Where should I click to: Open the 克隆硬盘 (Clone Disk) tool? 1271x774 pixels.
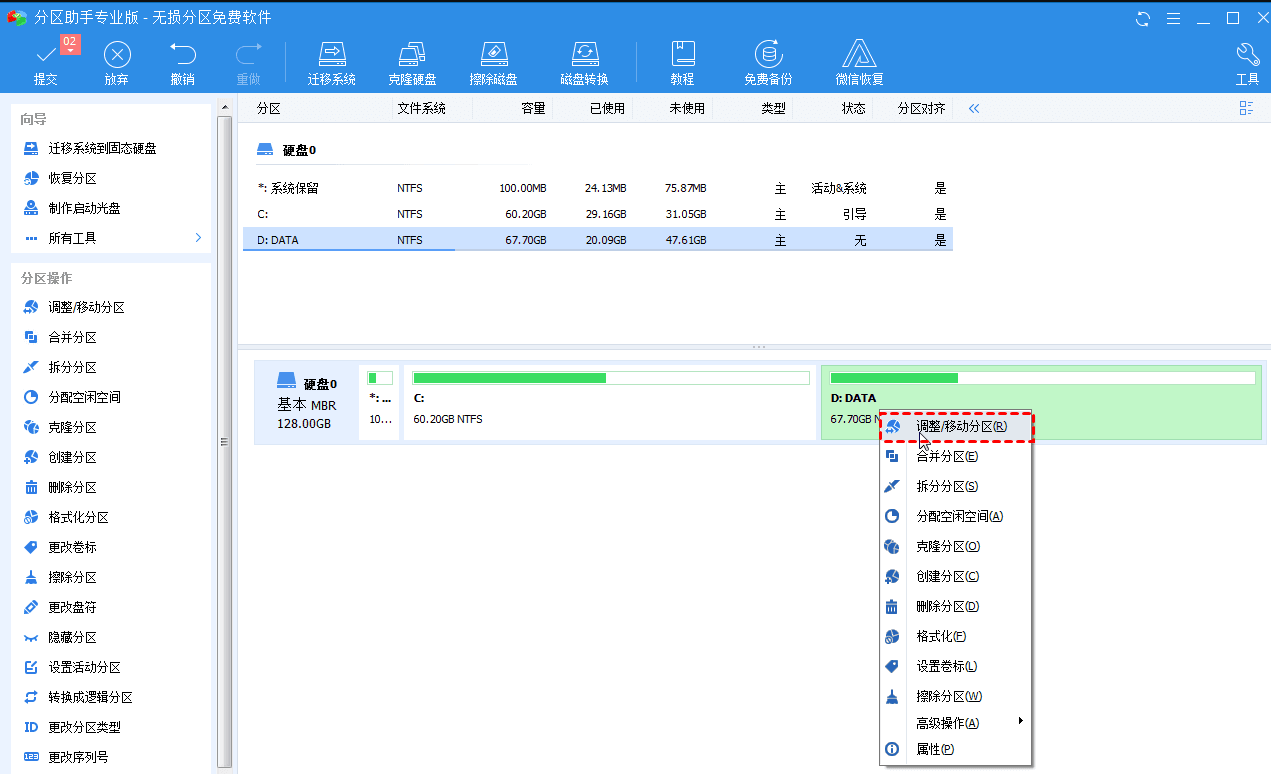point(412,62)
